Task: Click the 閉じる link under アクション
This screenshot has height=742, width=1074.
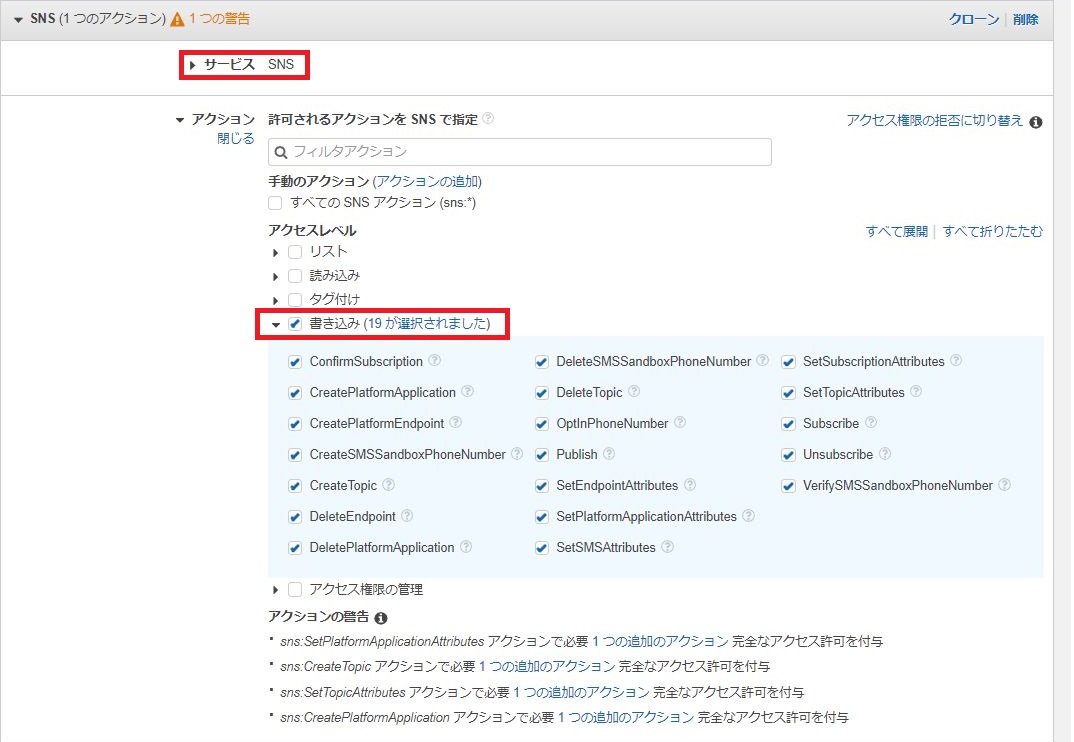Action: click(x=236, y=138)
